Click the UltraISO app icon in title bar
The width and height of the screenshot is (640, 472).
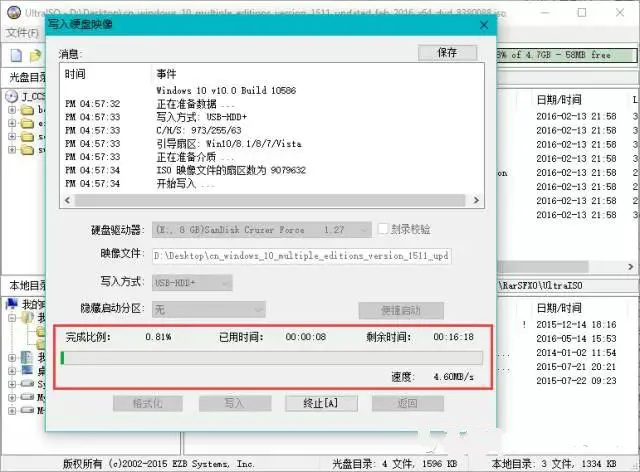[x=14, y=12]
